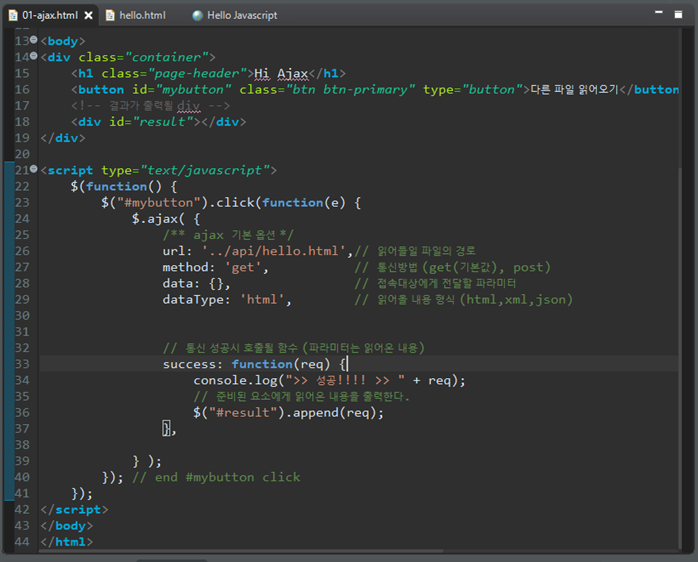Collapse the script block fold on line 21

click(x=34, y=169)
